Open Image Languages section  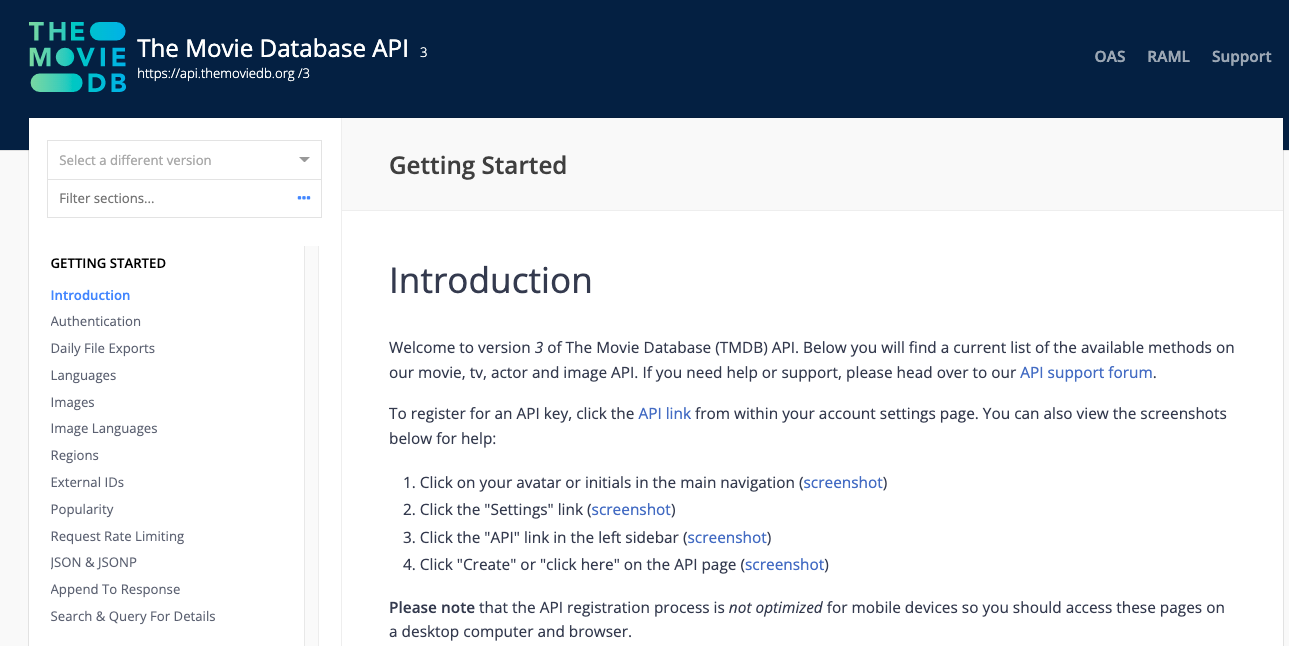point(104,428)
